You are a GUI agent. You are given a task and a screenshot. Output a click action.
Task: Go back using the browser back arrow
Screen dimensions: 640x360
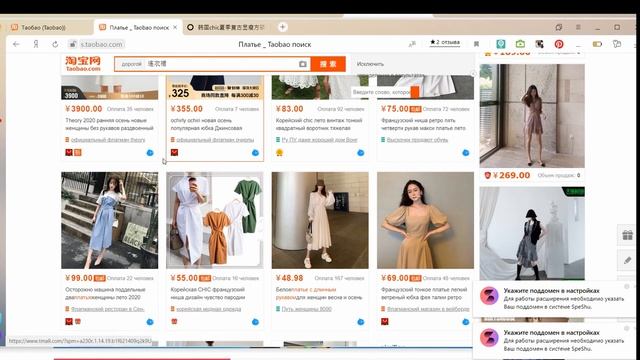click(x=16, y=44)
